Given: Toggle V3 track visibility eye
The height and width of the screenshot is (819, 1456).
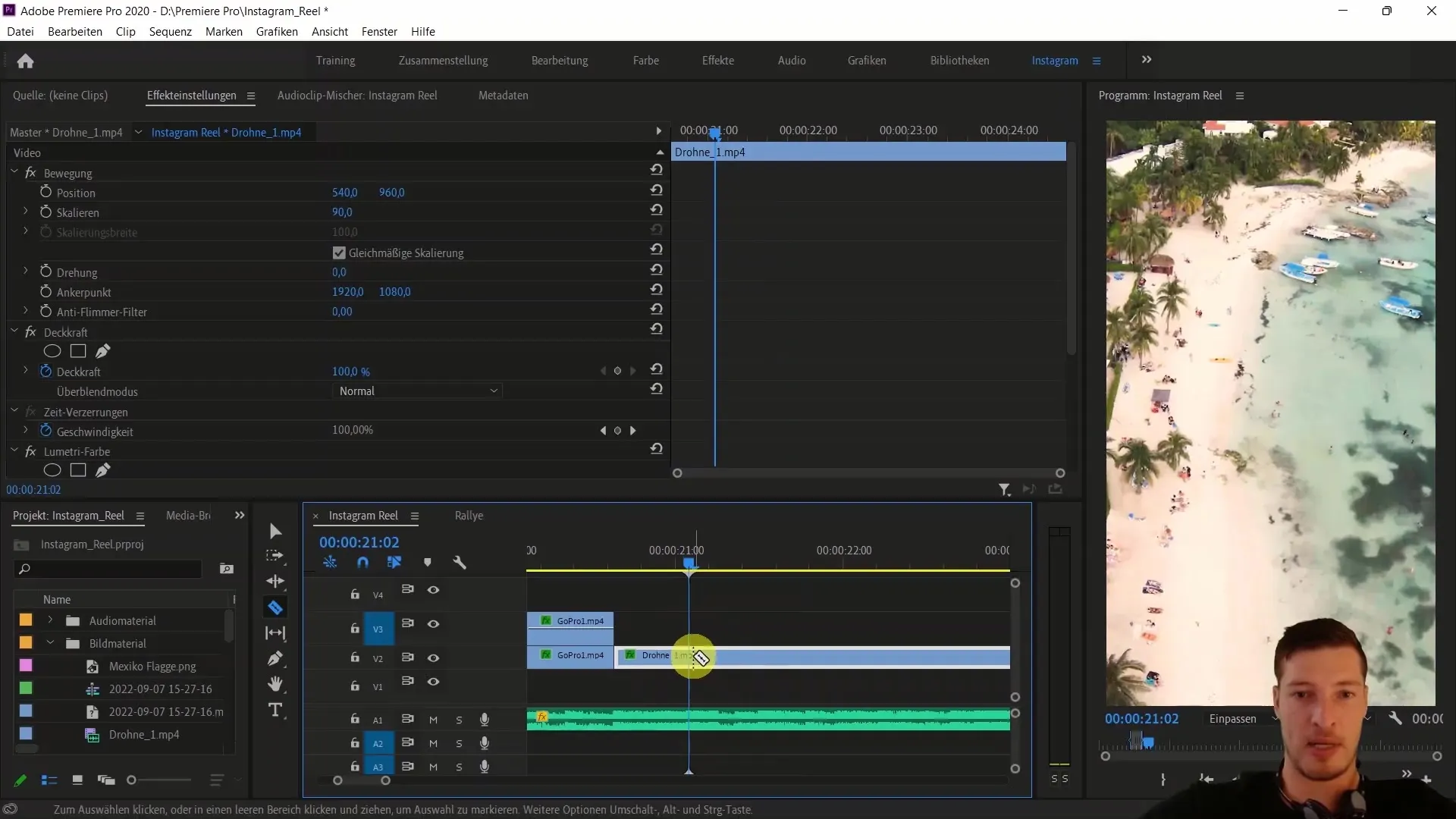Looking at the screenshot, I should (x=433, y=624).
